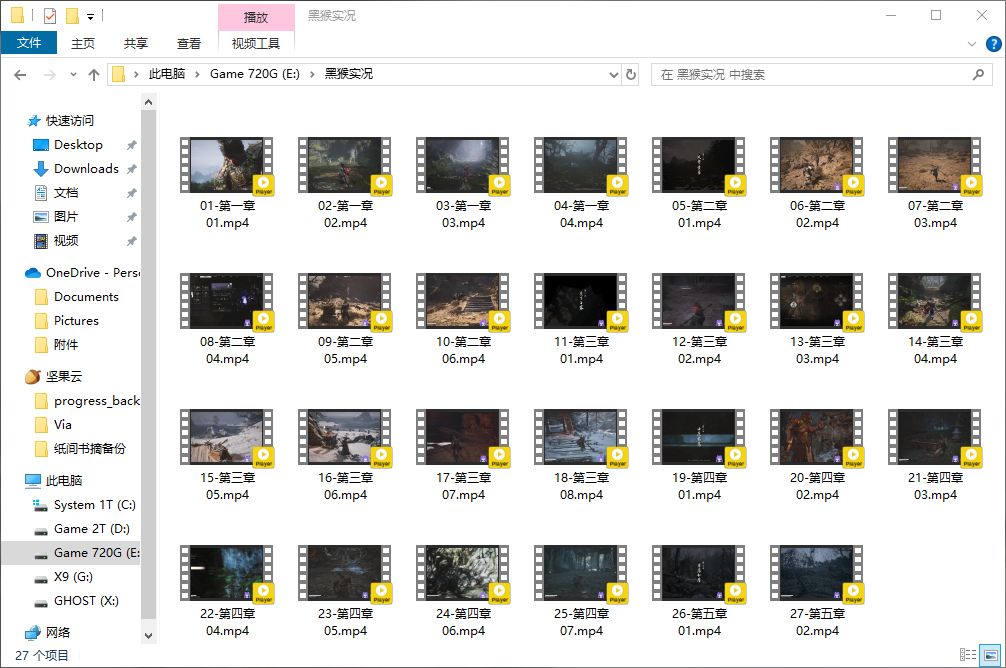The image size is (1006, 668).
Task: Select 此电脑 in the navigation pane
Action: [x=63, y=481]
